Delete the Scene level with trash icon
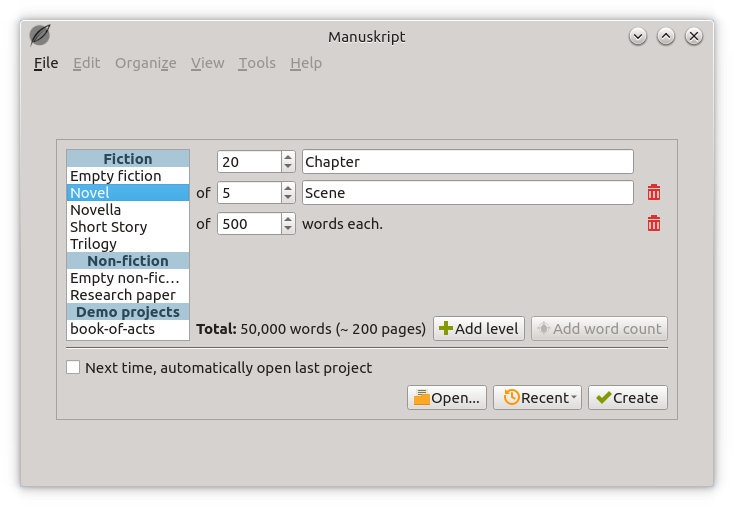The width and height of the screenshot is (734, 507). 653,192
